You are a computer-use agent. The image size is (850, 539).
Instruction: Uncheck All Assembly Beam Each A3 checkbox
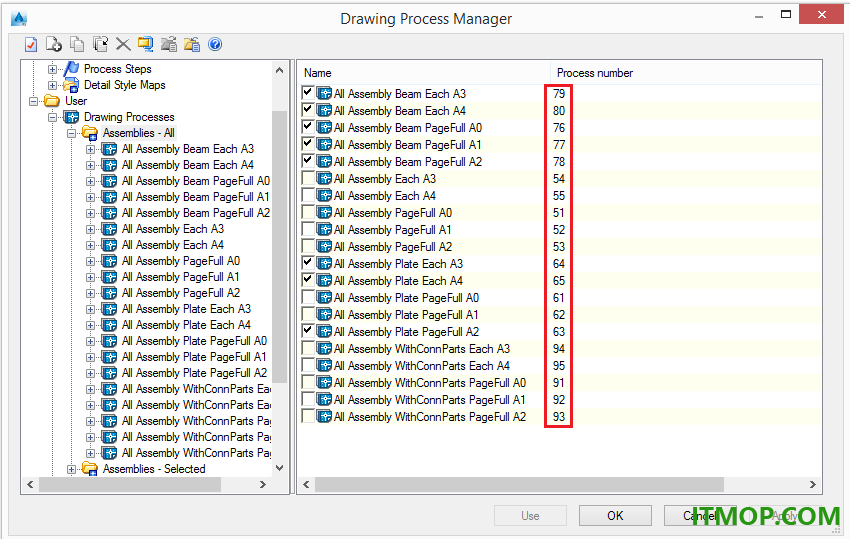point(308,93)
